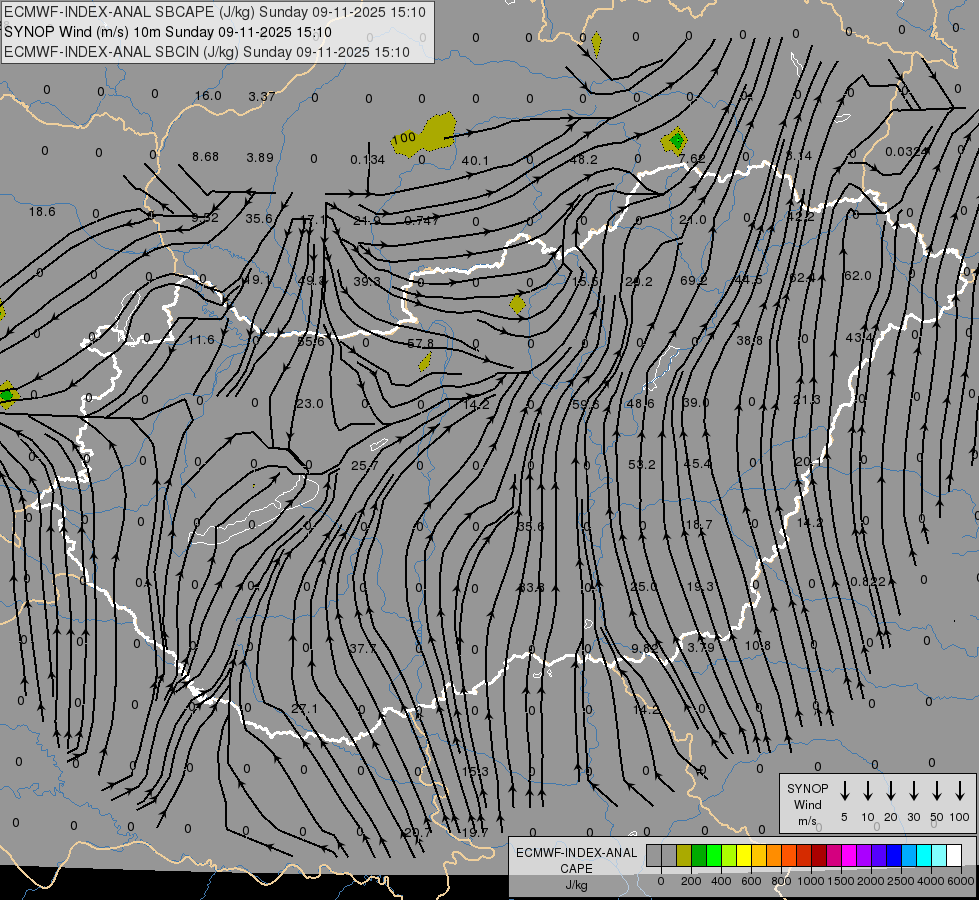Image resolution: width=979 pixels, height=900 pixels.
Task: Click the 10 m/s wind arrow in legend
Action: pyautogui.click(x=868, y=791)
